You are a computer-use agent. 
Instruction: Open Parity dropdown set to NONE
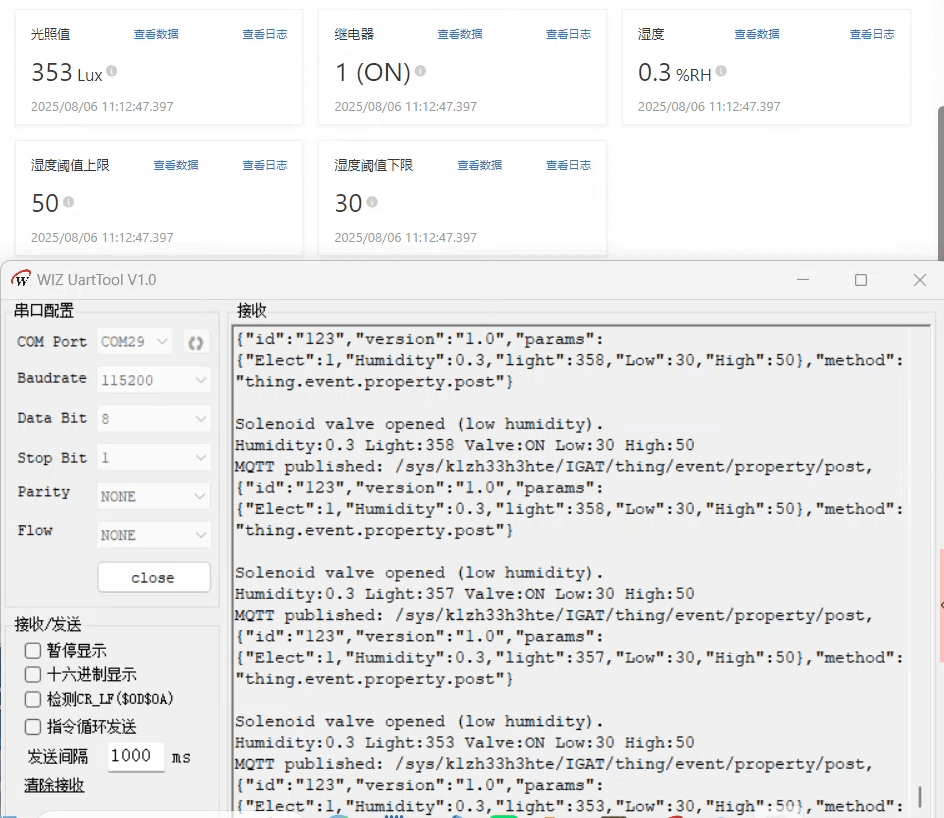click(154, 497)
